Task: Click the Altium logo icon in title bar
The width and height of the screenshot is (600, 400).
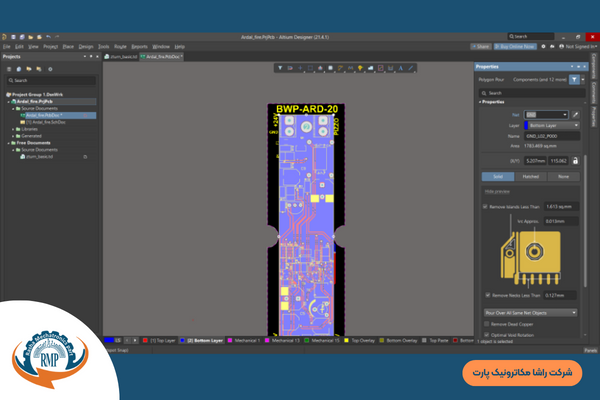Action: coord(6,36)
